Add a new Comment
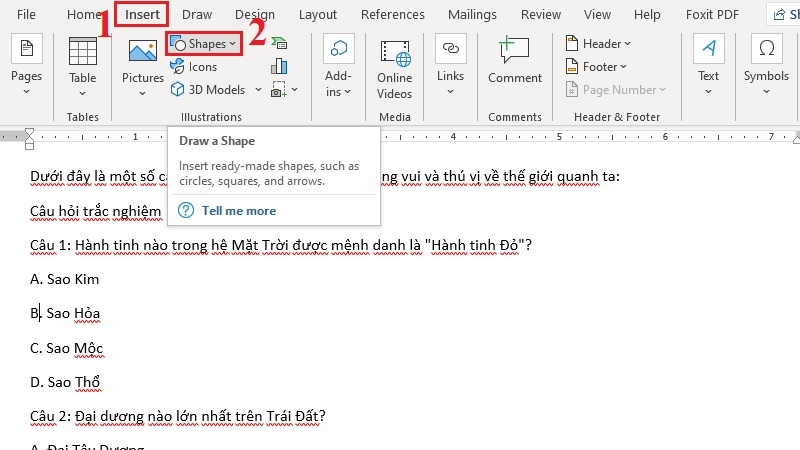The height and width of the screenshot is (450, 800). click(515, 60)
